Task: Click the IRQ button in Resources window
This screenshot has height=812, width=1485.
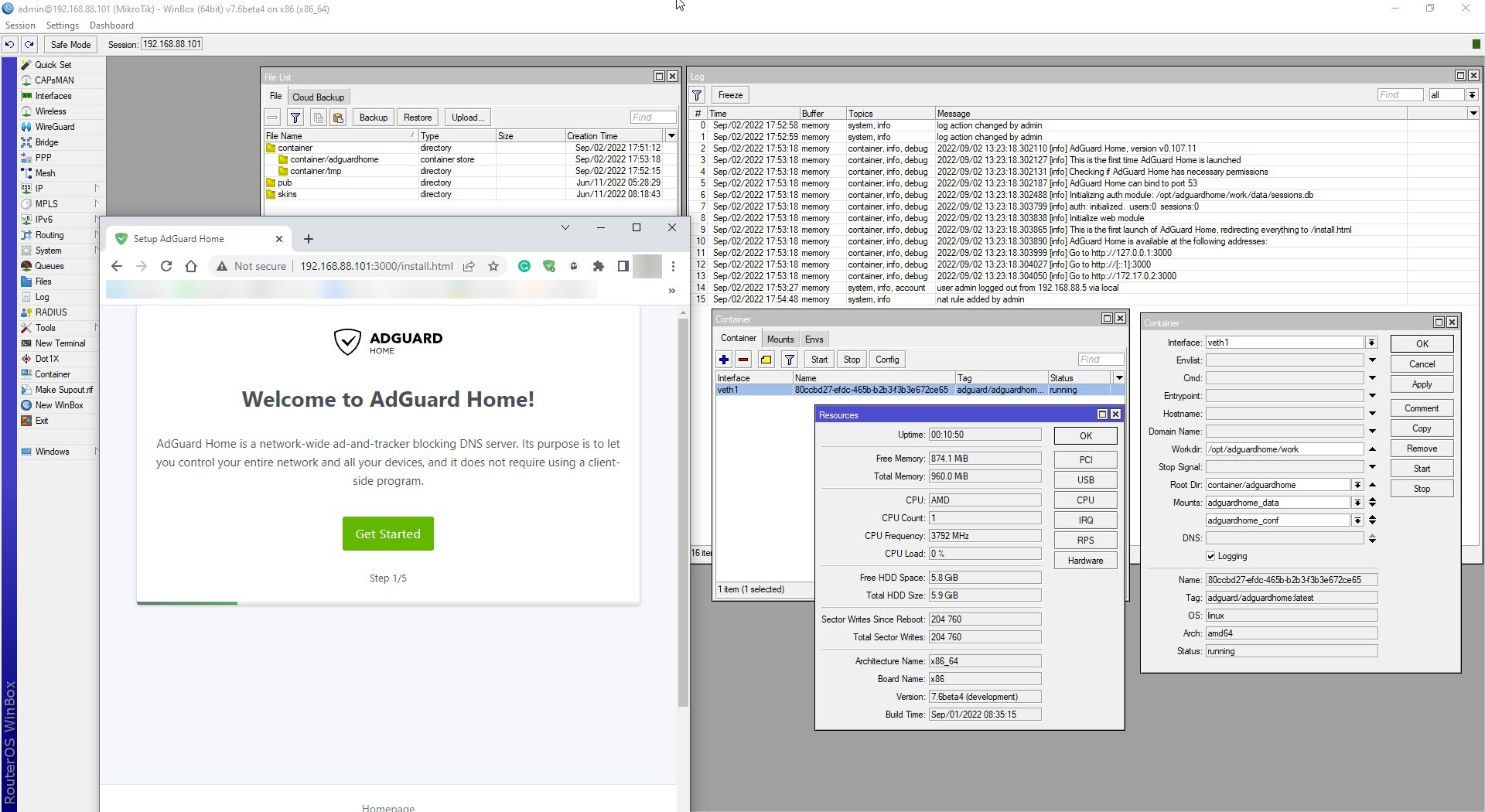Action: coord(1085,520)
